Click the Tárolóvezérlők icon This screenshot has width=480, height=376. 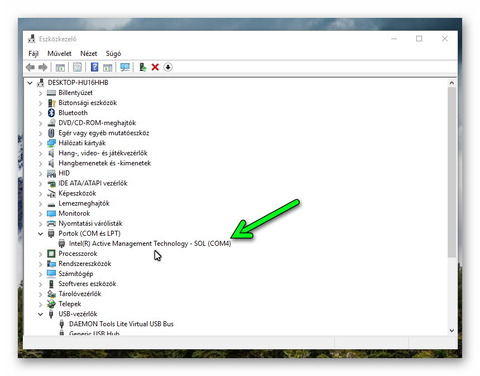coord(51,294)
